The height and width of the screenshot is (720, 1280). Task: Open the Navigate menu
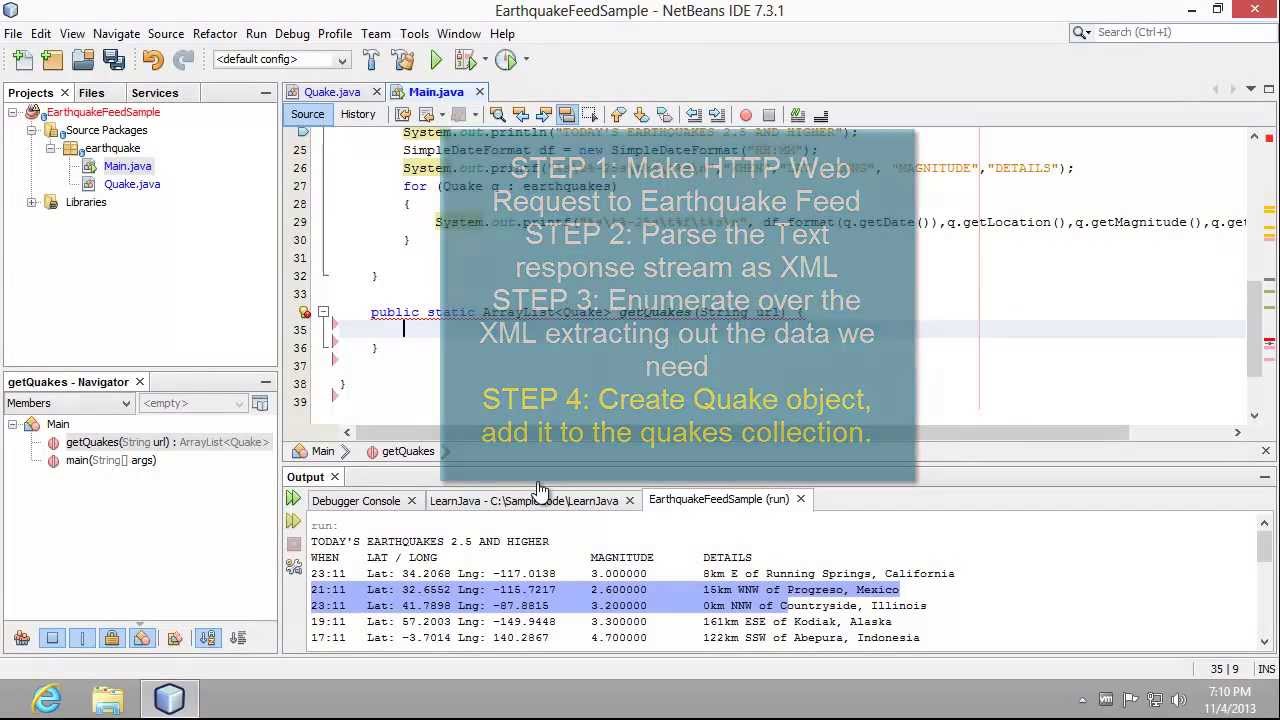116,33
